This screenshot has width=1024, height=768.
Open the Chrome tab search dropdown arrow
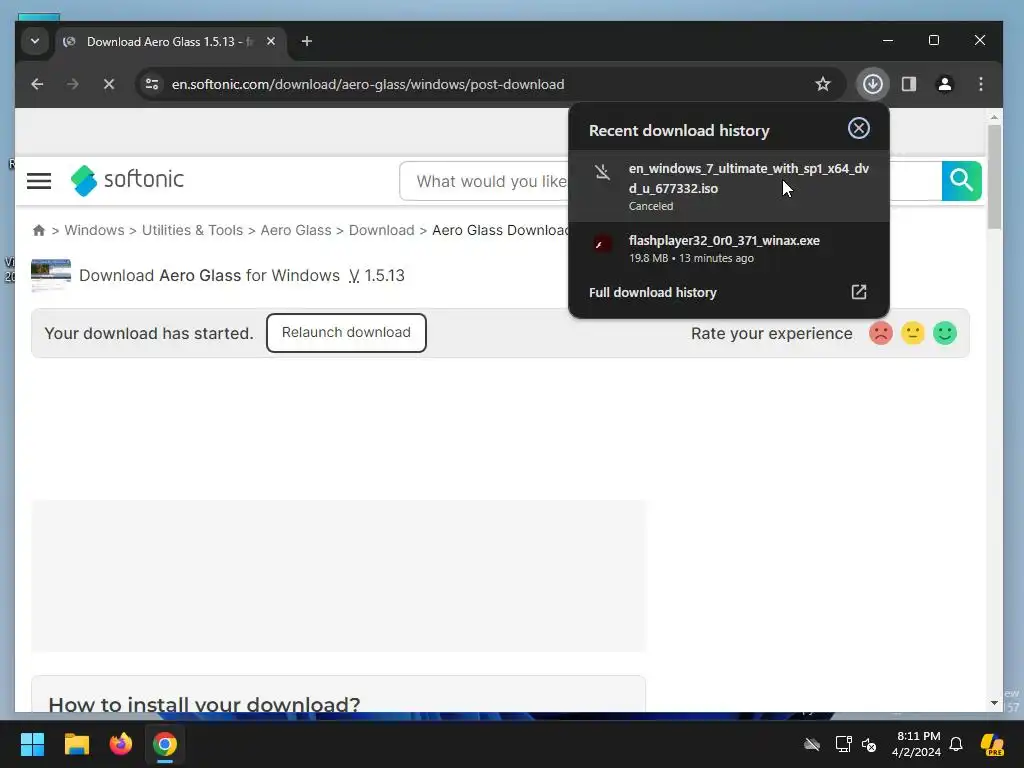pyautogui.click(x=35, y=41)
